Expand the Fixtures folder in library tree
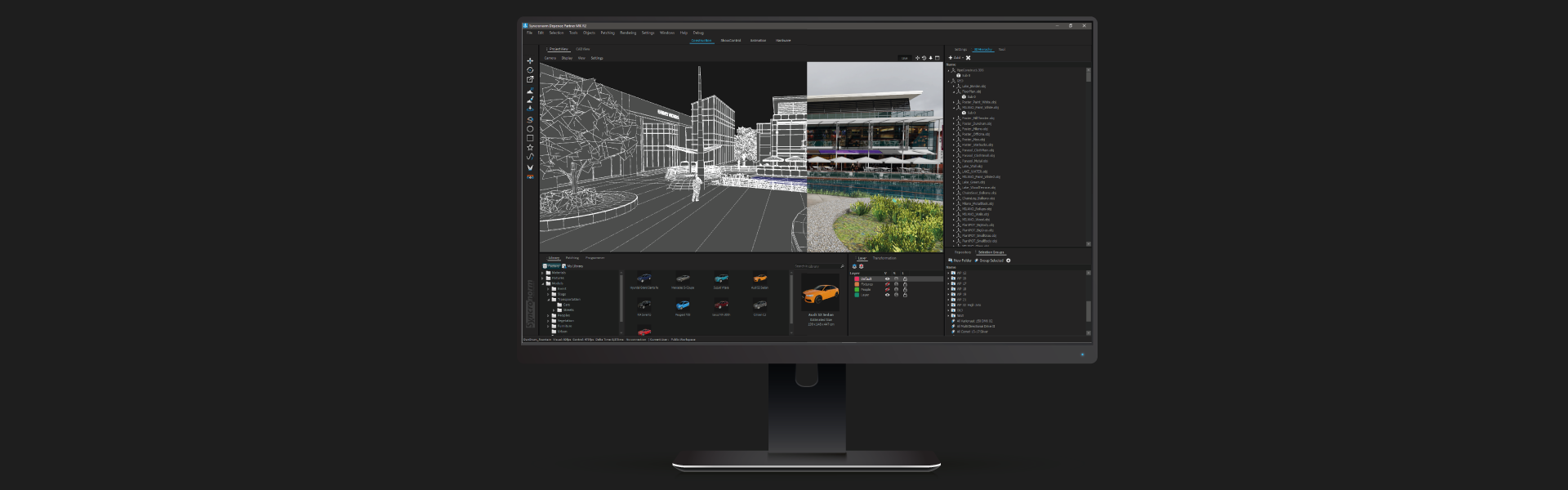The height and width of the screenshot is (490, 1568). (x=542, y=278)
